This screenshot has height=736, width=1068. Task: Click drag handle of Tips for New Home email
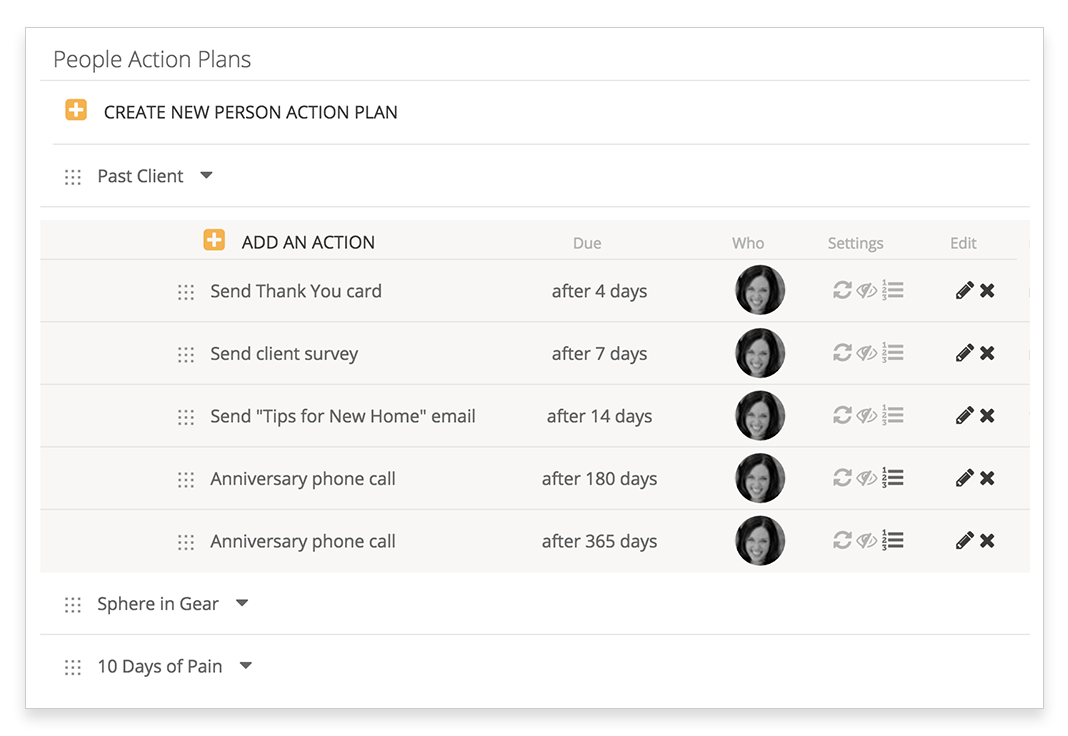point(186,417)
